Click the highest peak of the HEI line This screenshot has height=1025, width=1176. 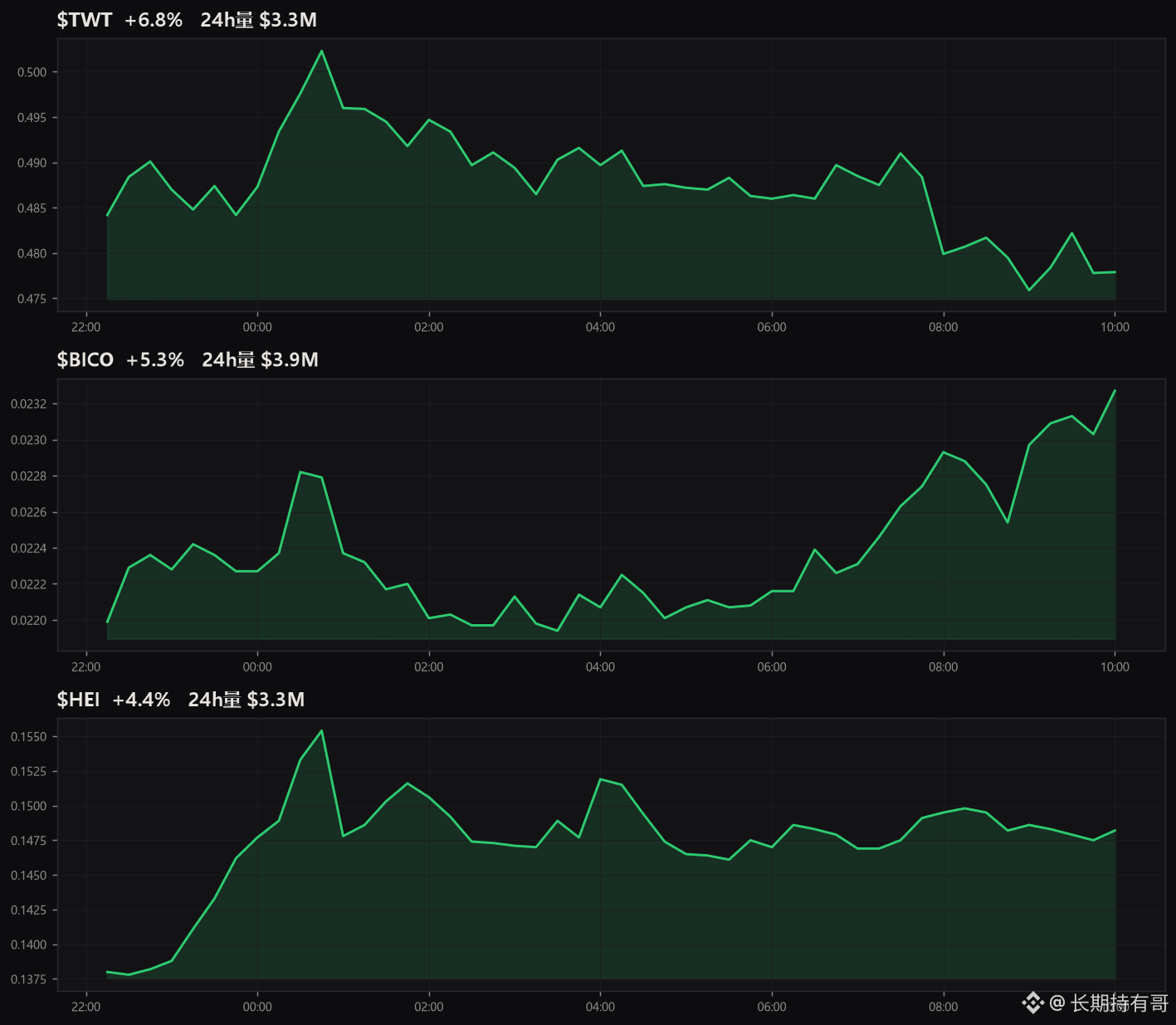[x=322, y=730]
